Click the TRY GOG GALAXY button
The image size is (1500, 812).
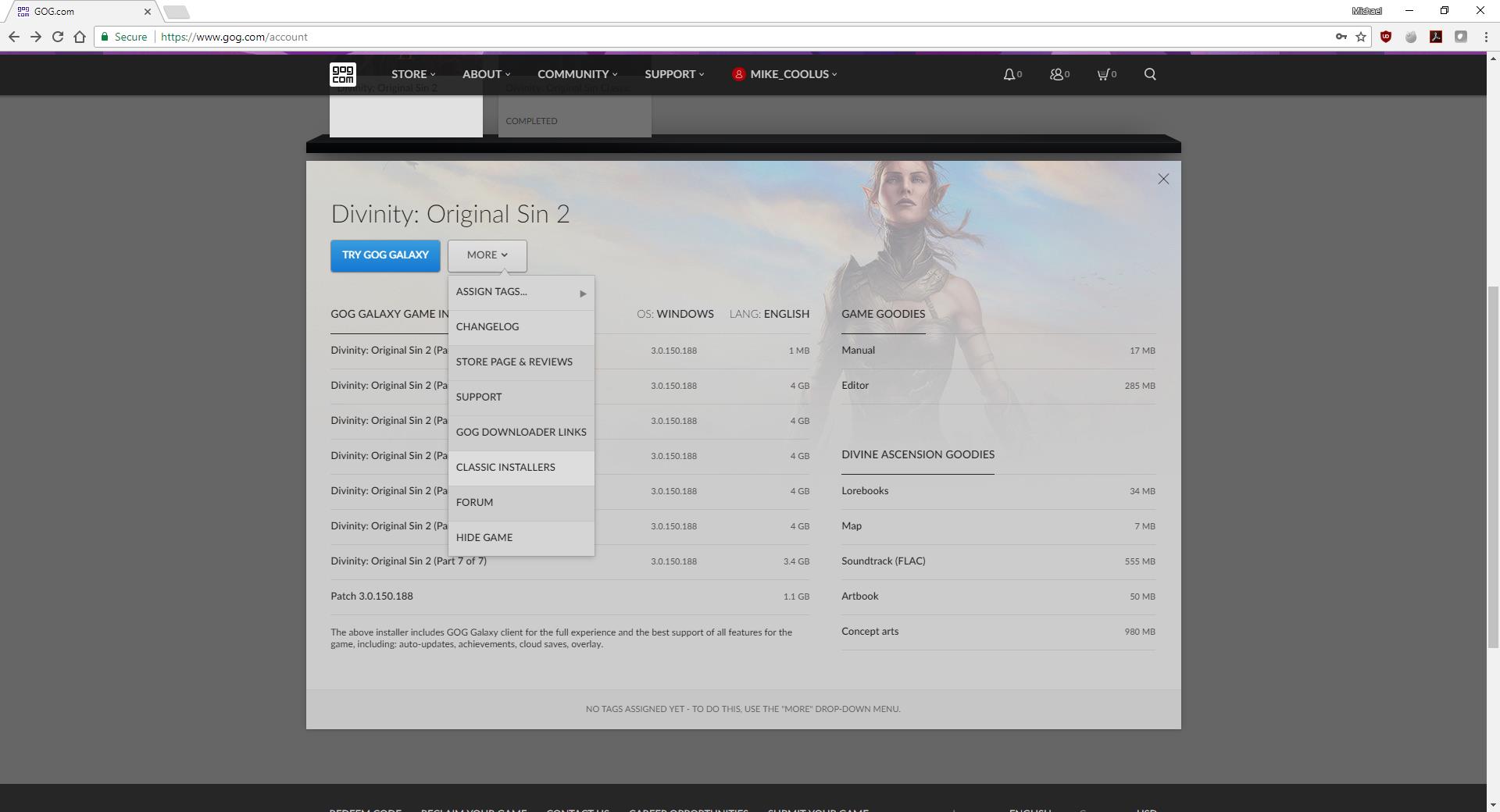point(385,255)
